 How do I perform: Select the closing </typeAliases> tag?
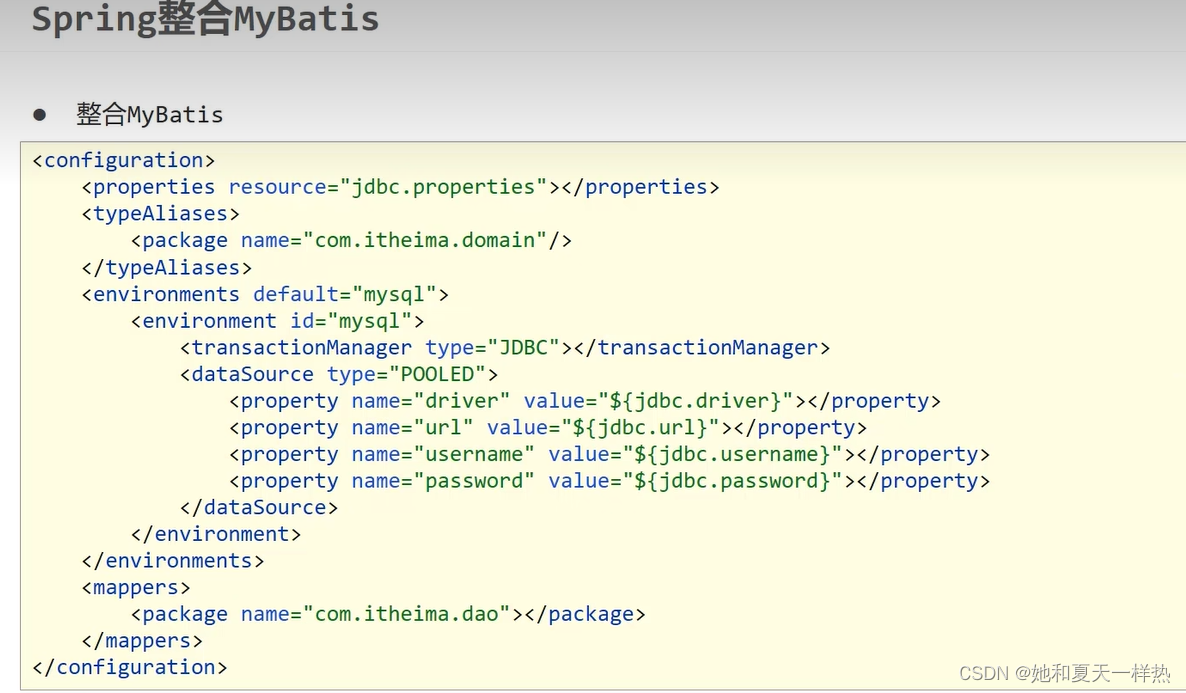click(x=166, y=268)
